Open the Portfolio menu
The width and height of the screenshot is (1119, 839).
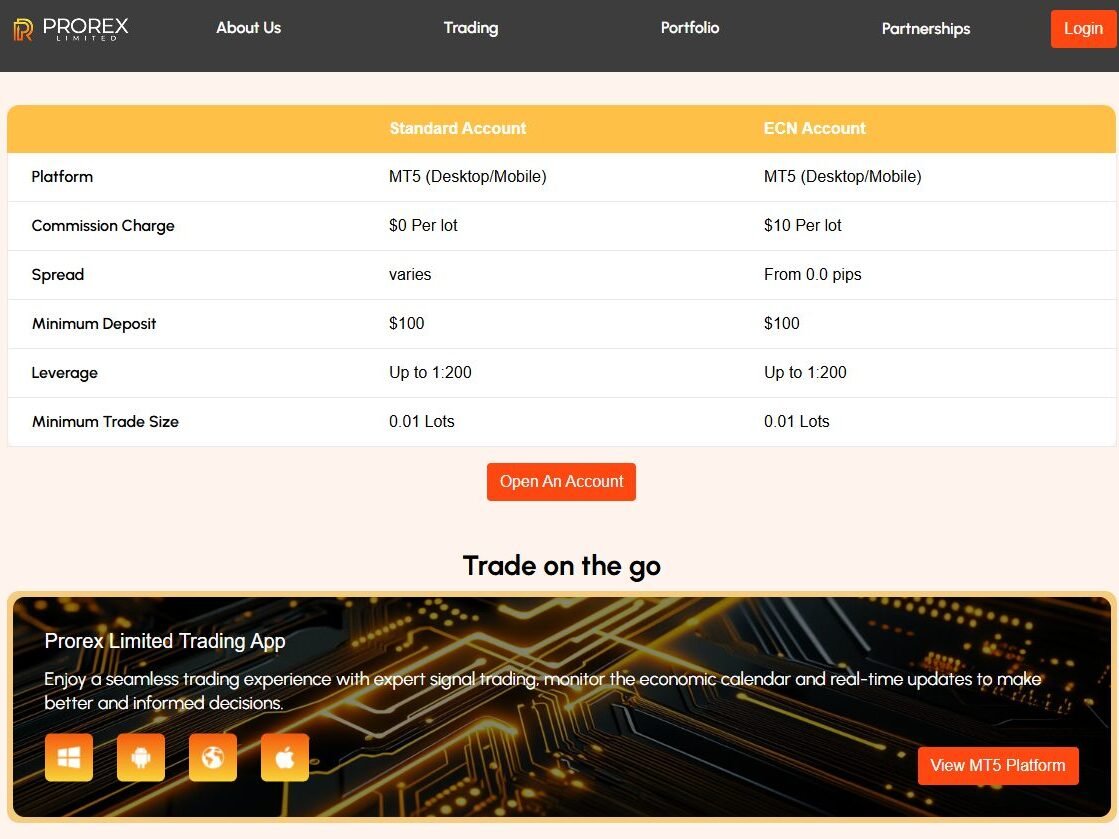(689, 28)
